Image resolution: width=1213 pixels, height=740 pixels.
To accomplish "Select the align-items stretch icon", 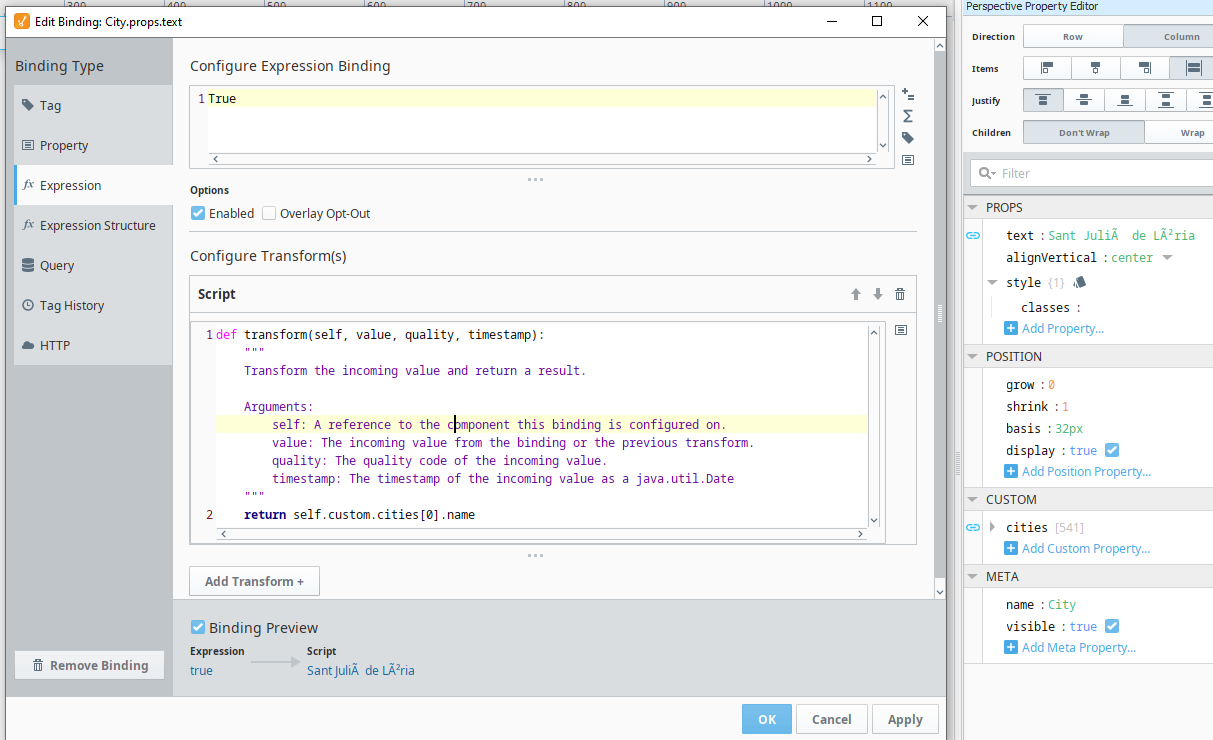I will (1192, 69).
